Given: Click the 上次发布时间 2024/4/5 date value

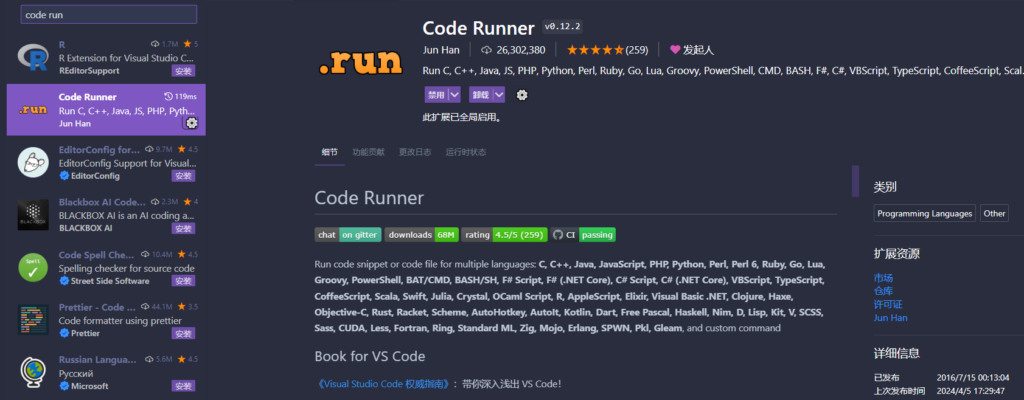Looking at the screenshot, I should tap(972, 391).
